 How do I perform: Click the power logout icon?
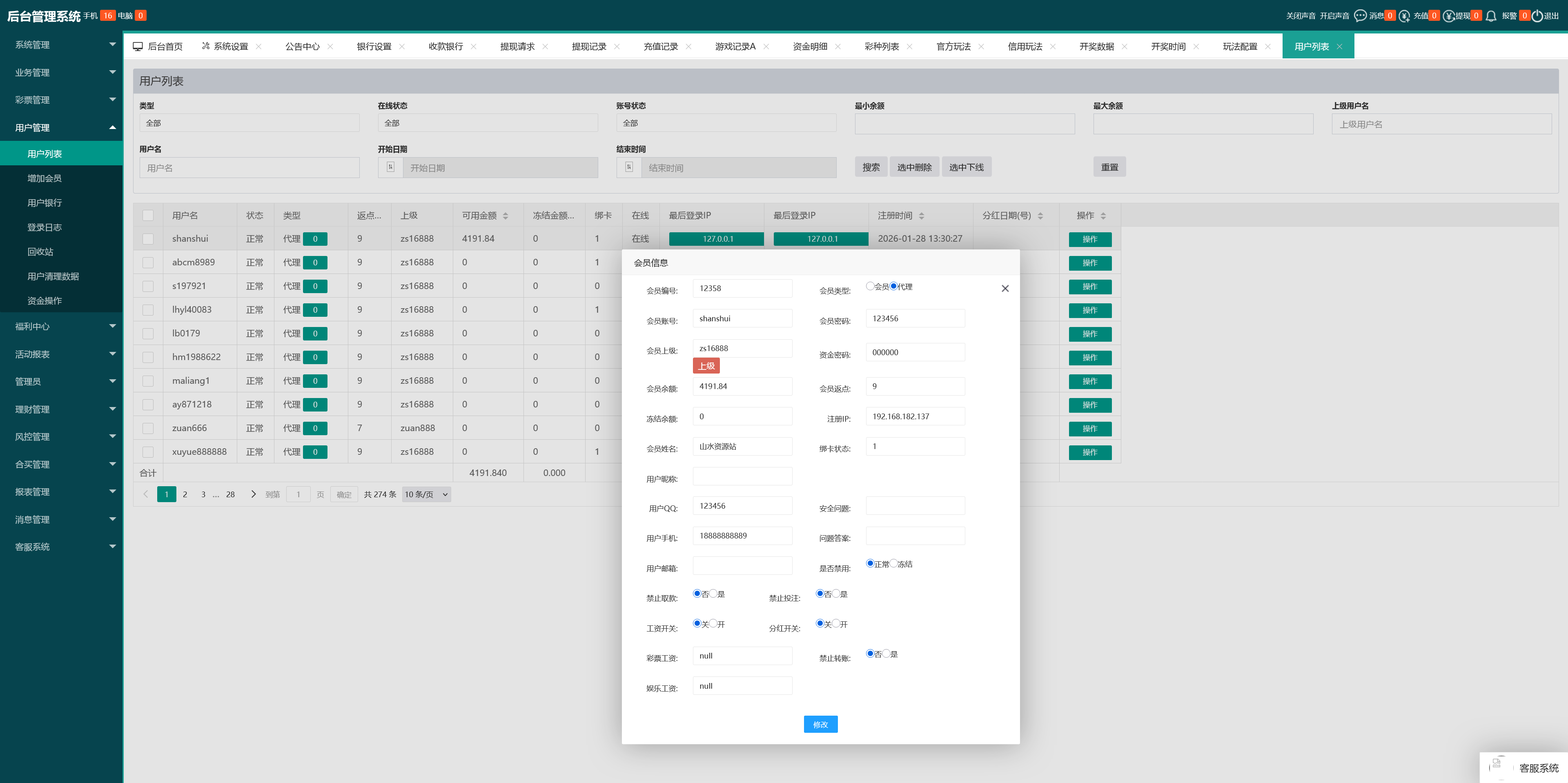pos(1537,16)
